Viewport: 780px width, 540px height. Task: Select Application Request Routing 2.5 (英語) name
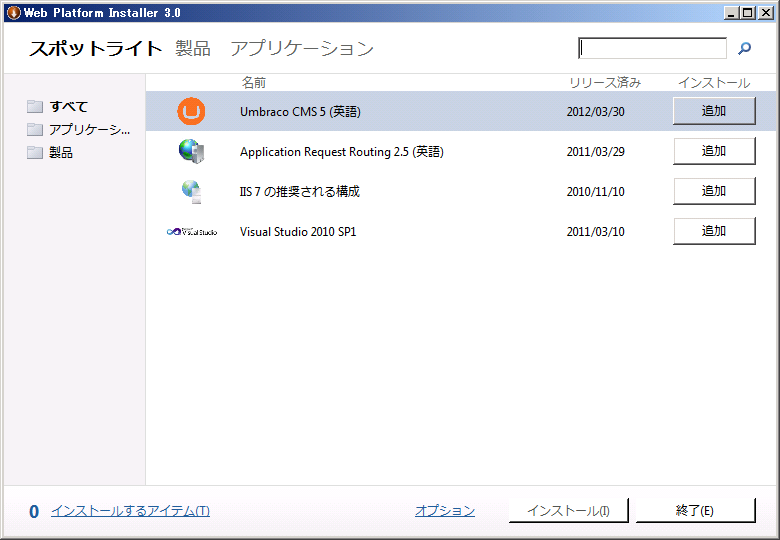click(341, 152)
